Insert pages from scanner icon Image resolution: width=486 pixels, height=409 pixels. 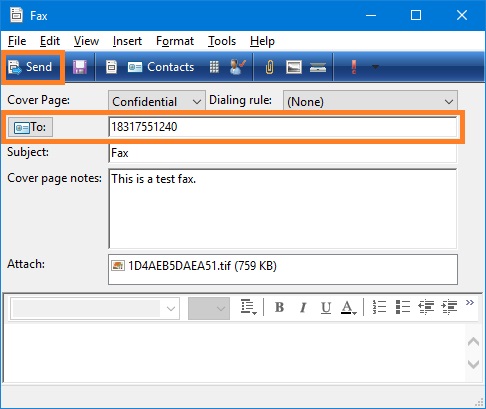pos(318,67)
